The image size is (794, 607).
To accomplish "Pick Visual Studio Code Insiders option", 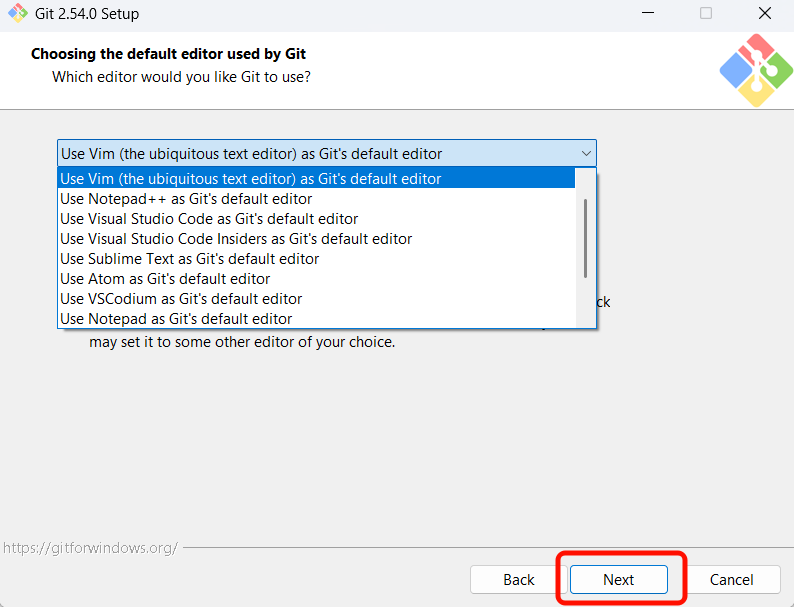I will 316,239.
